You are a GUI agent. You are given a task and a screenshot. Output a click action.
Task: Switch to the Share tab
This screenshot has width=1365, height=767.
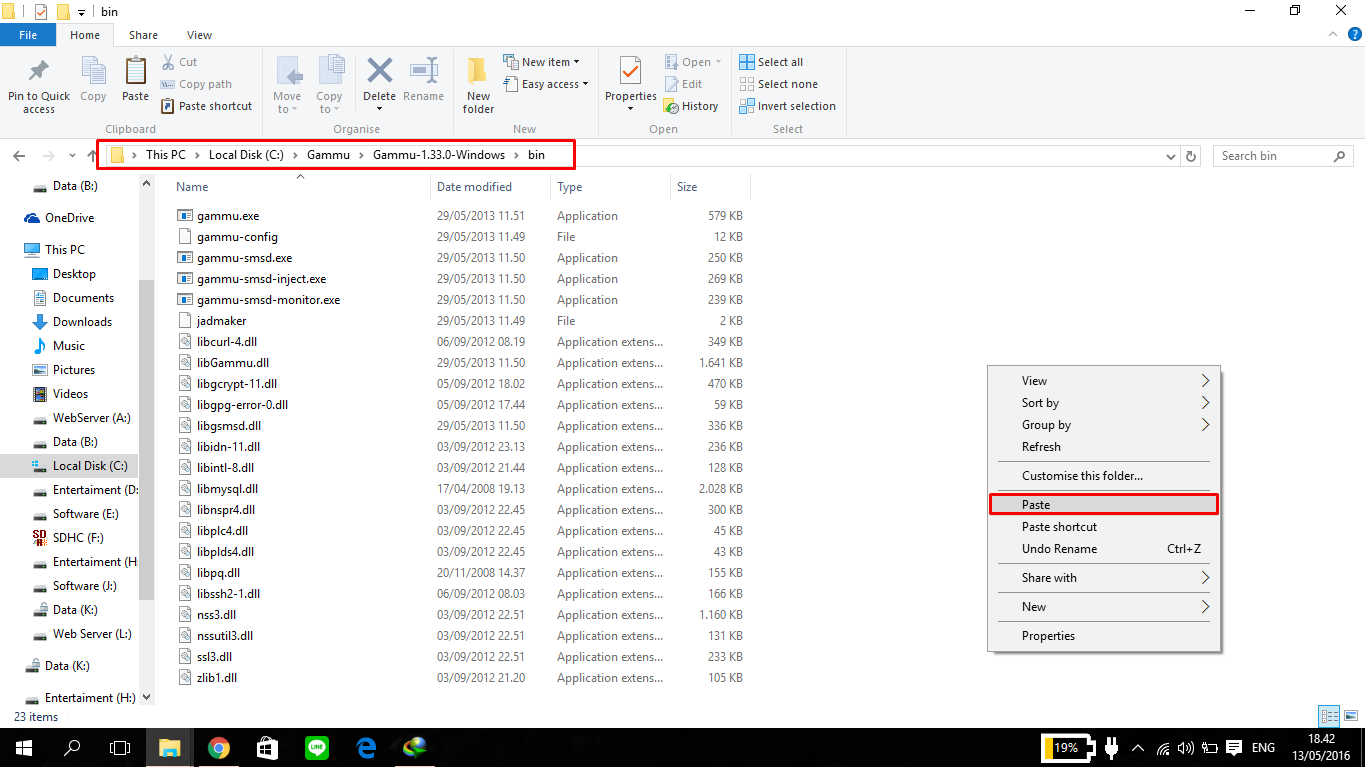coord(143,34)
